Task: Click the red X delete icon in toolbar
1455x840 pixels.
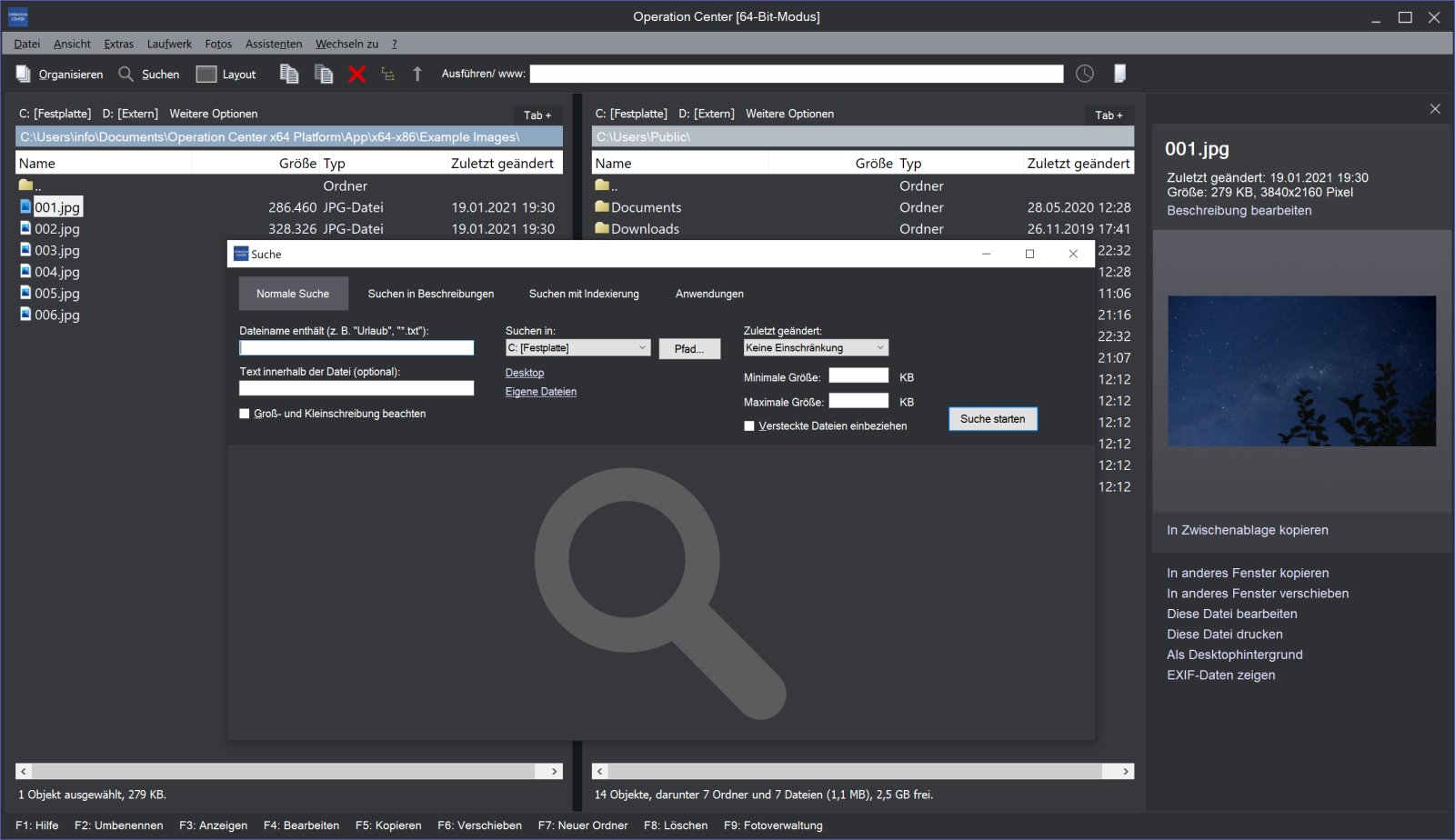Action: pyautogui.click(x=356, y=75)
